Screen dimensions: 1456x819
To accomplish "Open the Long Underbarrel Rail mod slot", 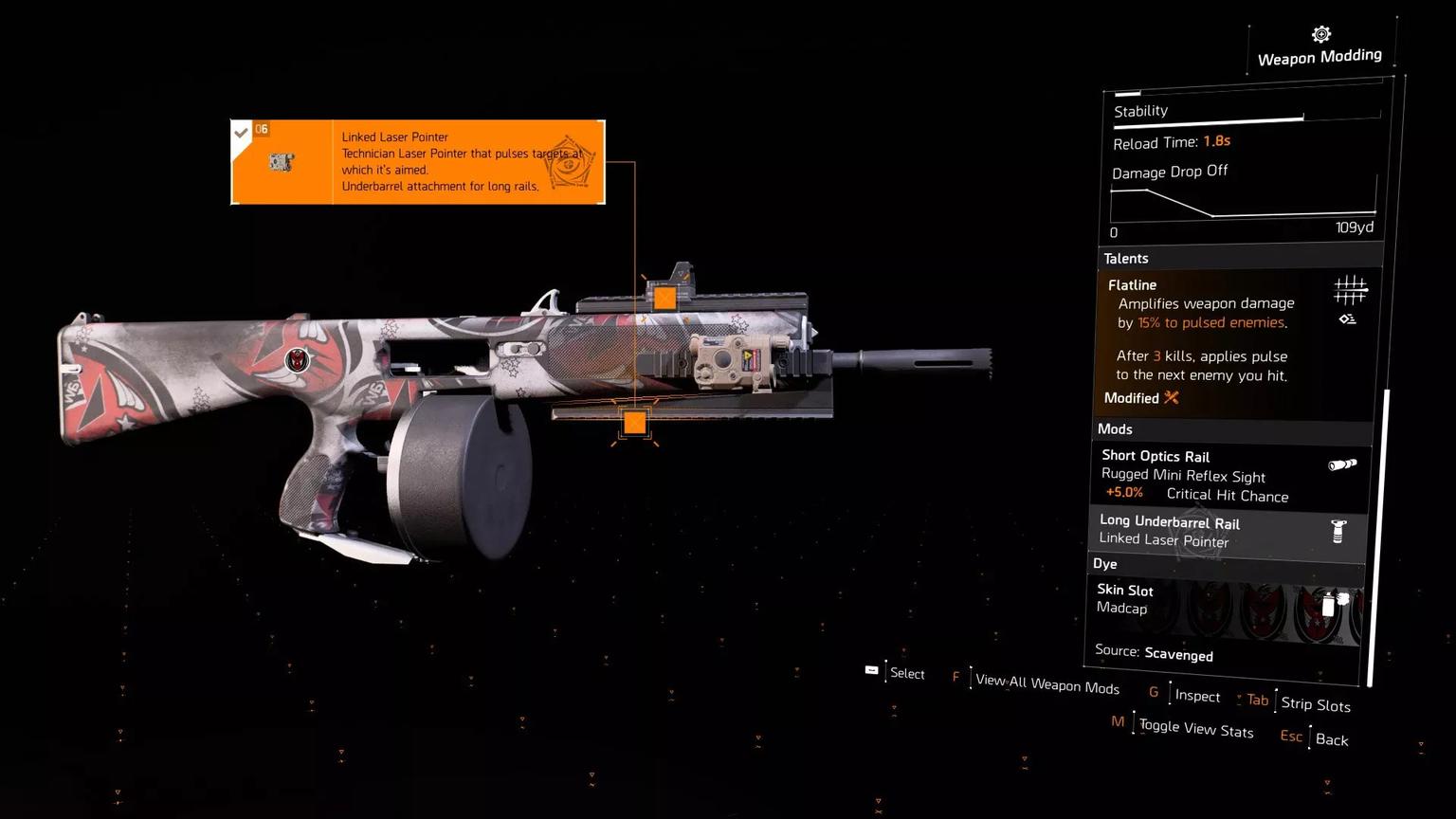I will pyautogui.click(x=1228, y=532).
